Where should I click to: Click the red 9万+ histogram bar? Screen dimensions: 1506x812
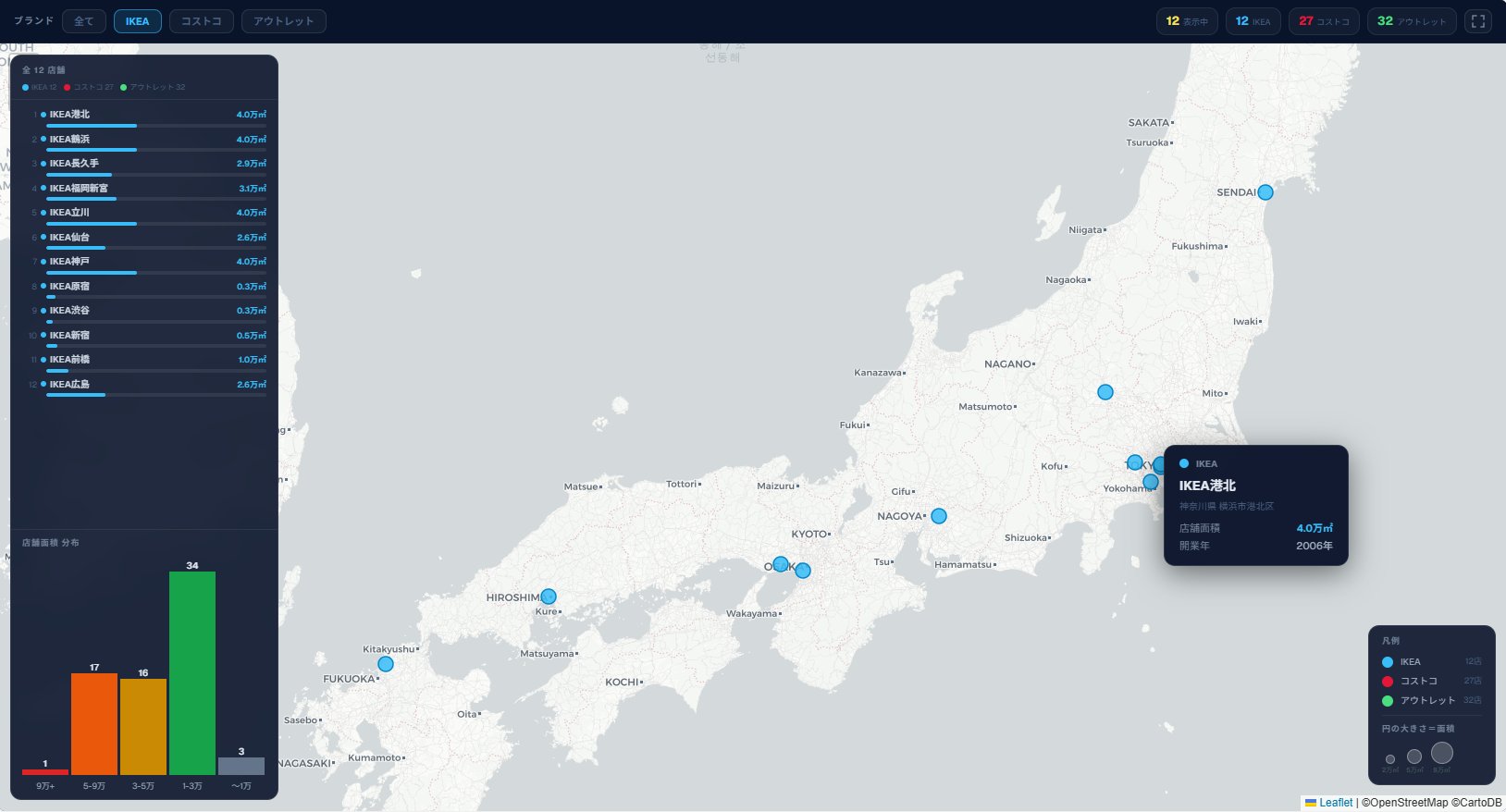[x=45, y=772]
